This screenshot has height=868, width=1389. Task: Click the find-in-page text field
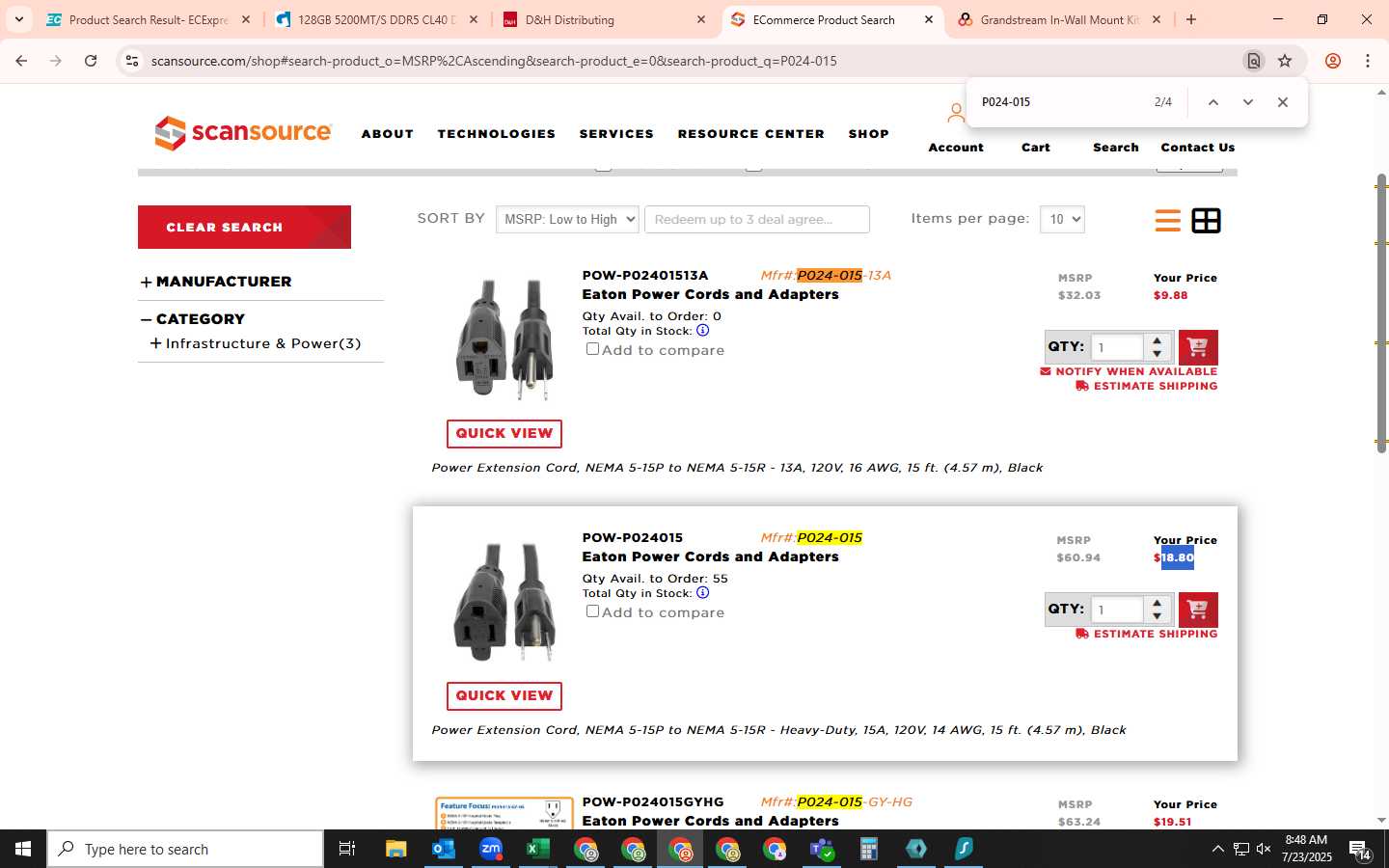[x=1061, y=102]
